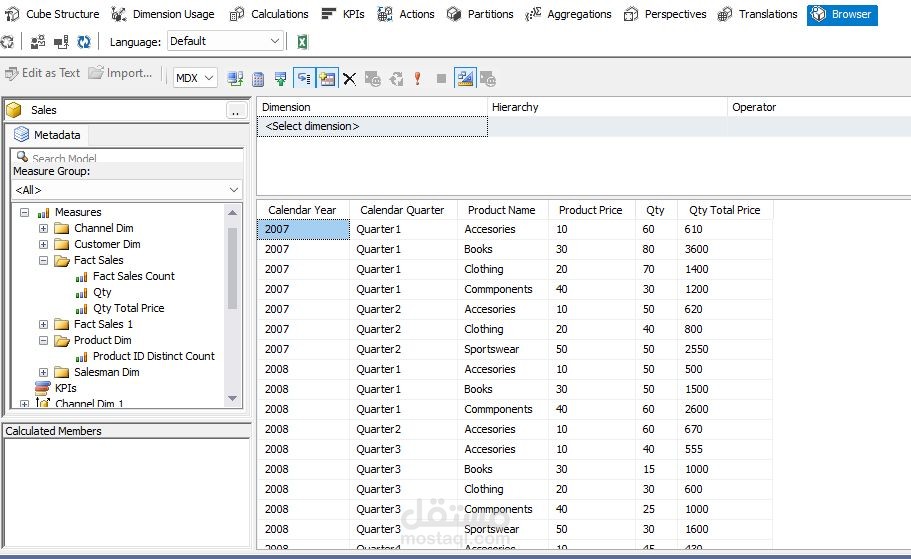Screen dimensions: 911x559
Task: Toggle the Show Aggregations icon
Action: 327,78
